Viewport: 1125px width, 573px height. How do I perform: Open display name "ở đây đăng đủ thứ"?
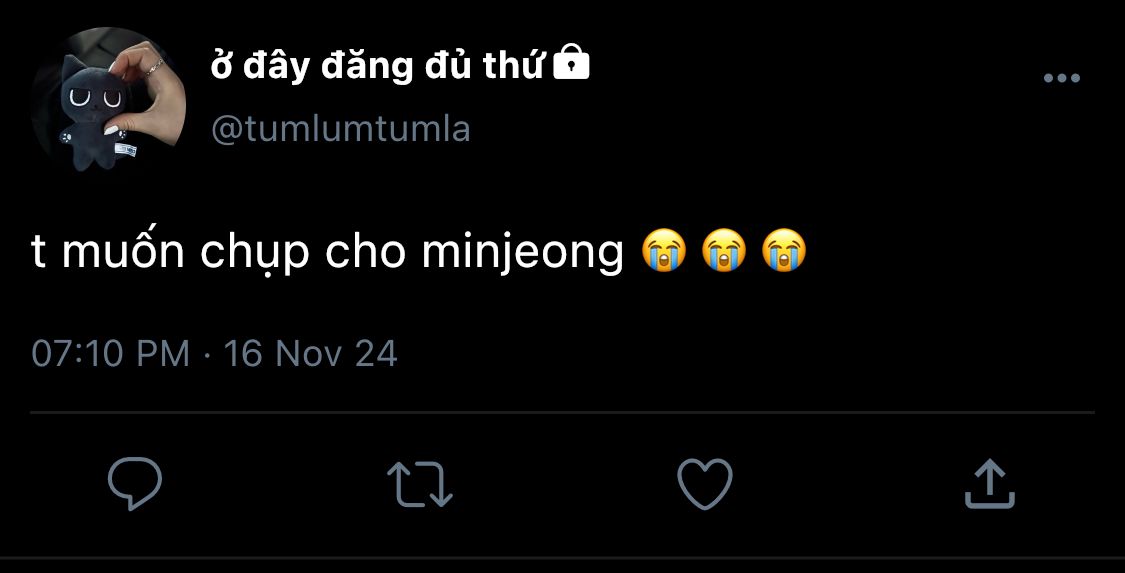click(377, 66)
